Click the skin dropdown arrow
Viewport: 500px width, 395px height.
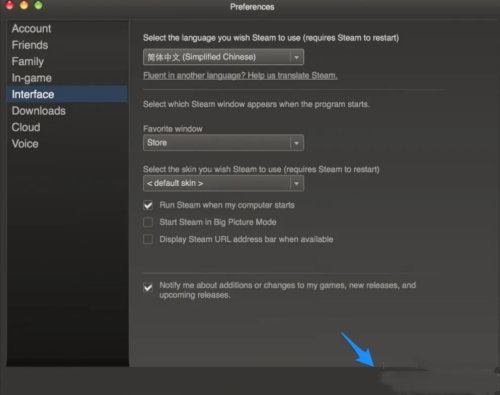(x=296, y=183)
